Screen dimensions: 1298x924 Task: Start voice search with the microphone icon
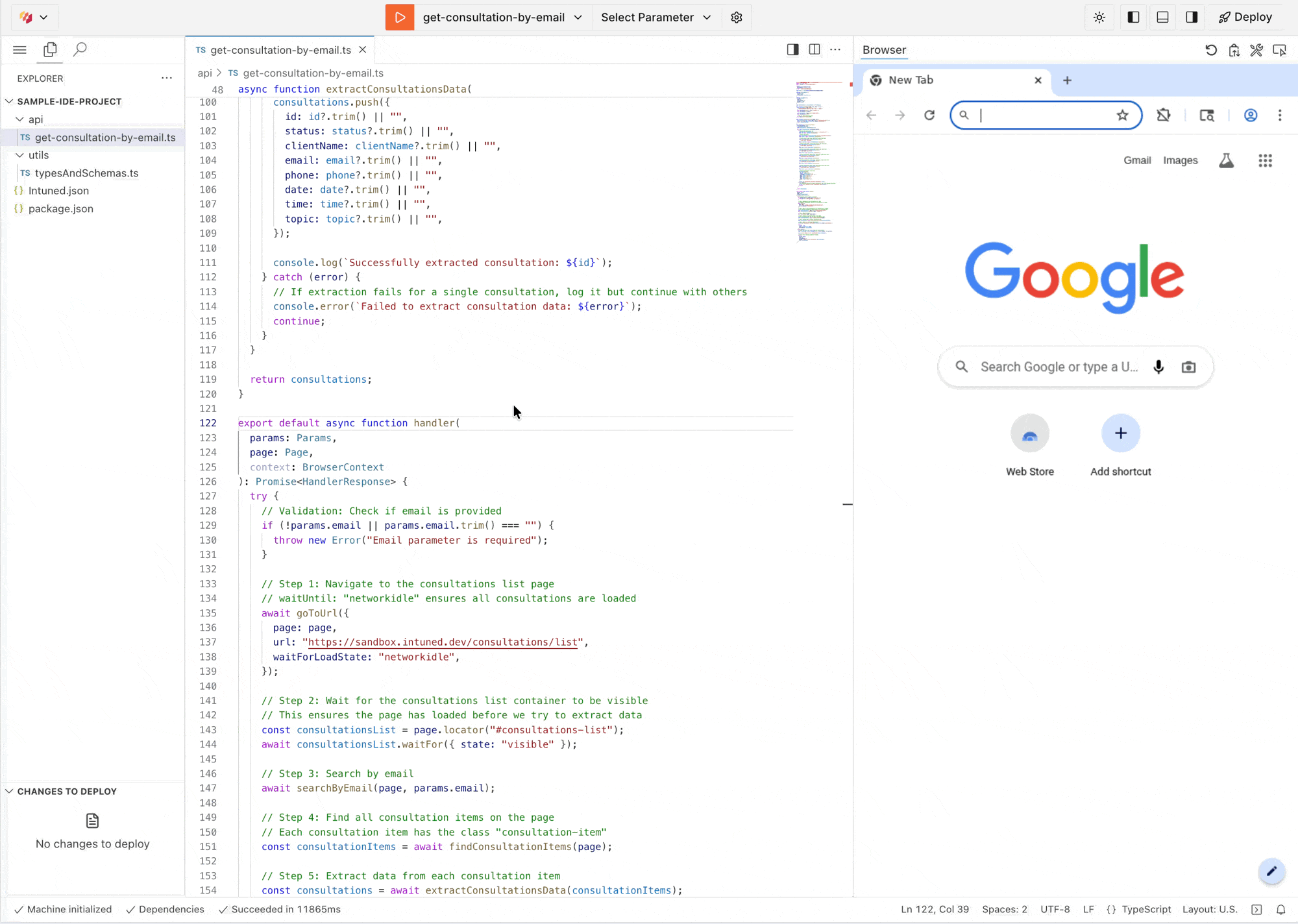pyautogui.click(x=1159, y=367)
